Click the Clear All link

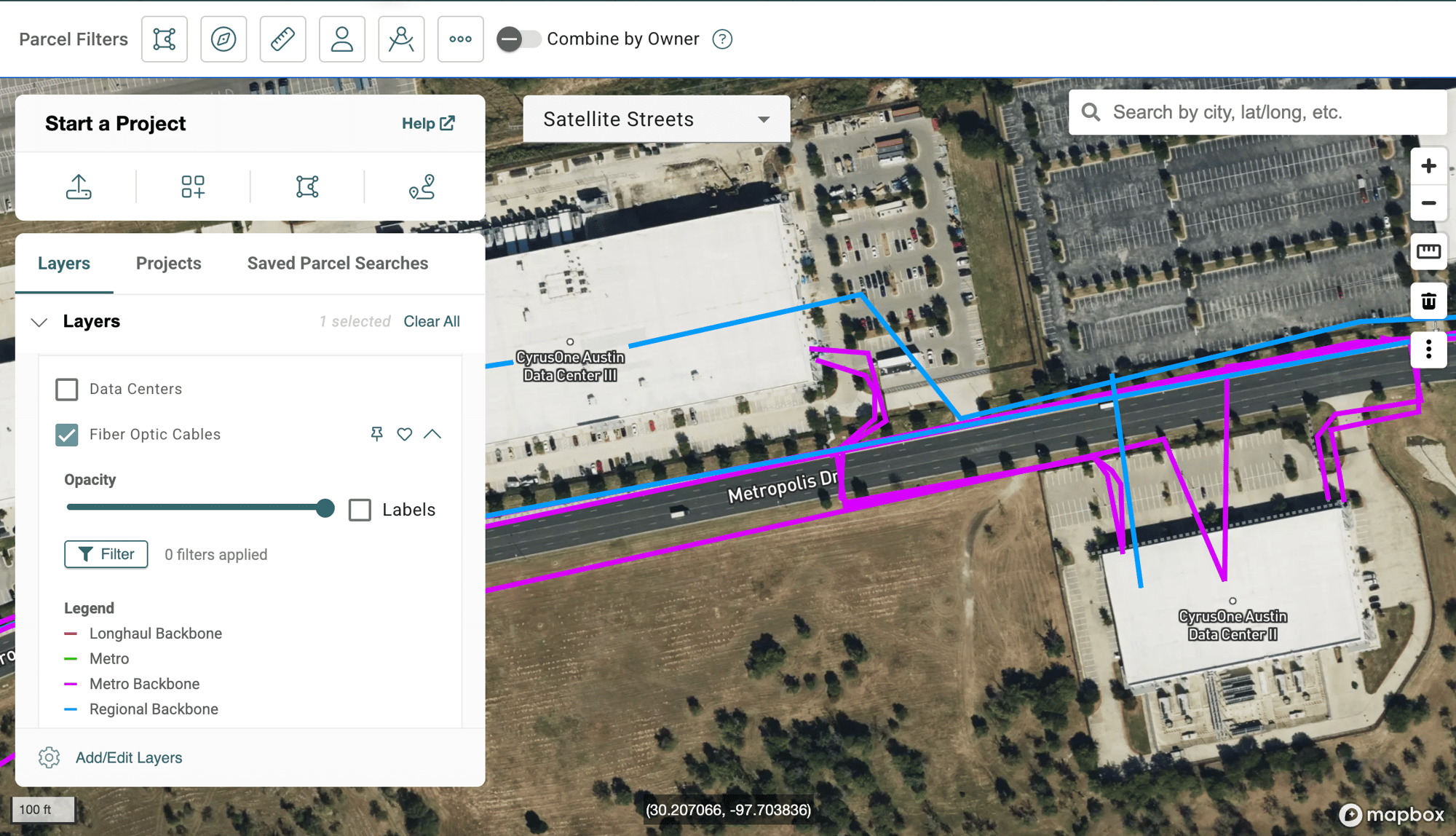click(x=431, y=321)
